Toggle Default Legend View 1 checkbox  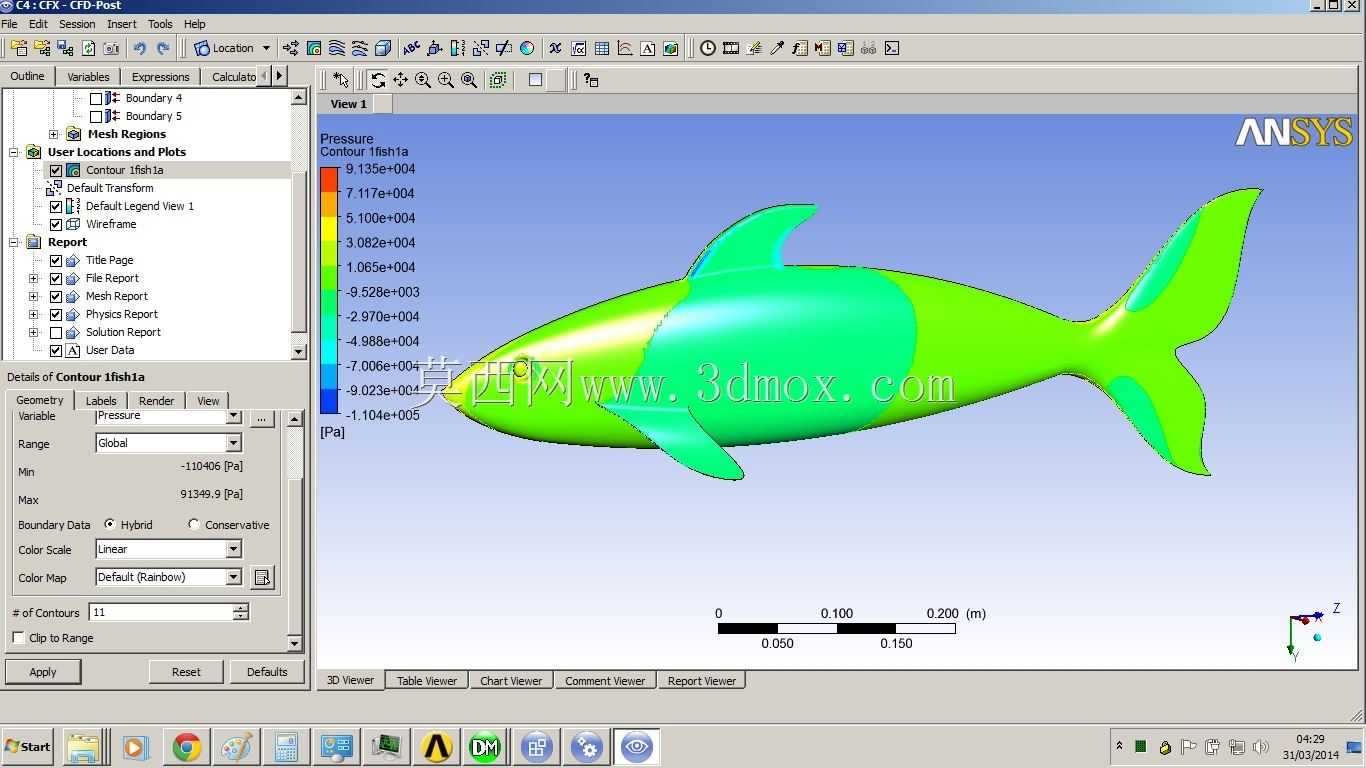click(x=56, y=206)
